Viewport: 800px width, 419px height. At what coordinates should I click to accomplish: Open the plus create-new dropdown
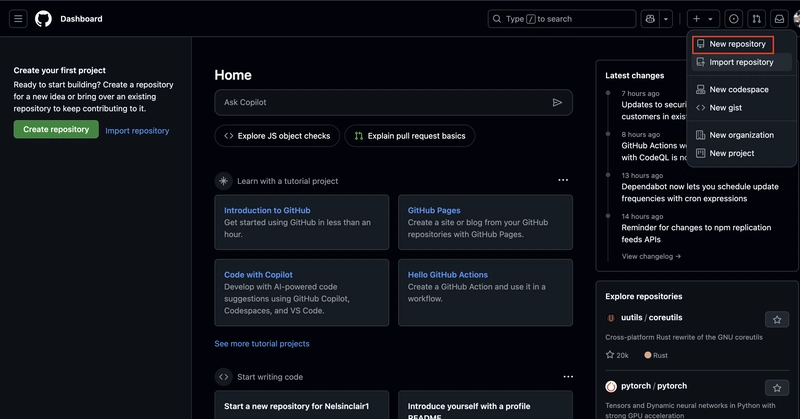[x=703, y=19]
